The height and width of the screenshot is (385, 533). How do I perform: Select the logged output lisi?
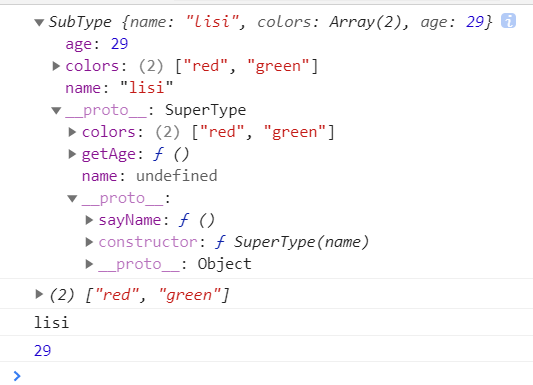click(x=51, y=322)
